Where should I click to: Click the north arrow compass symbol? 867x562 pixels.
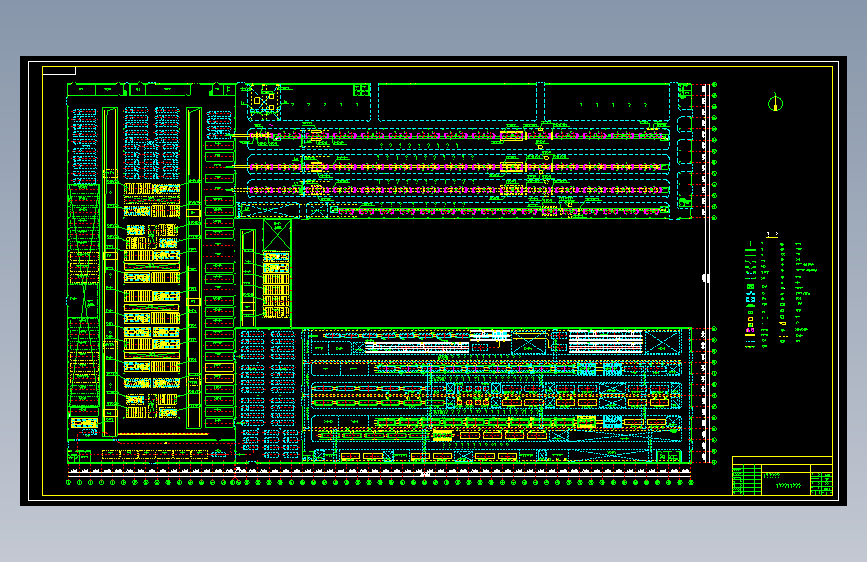point(775,103)
